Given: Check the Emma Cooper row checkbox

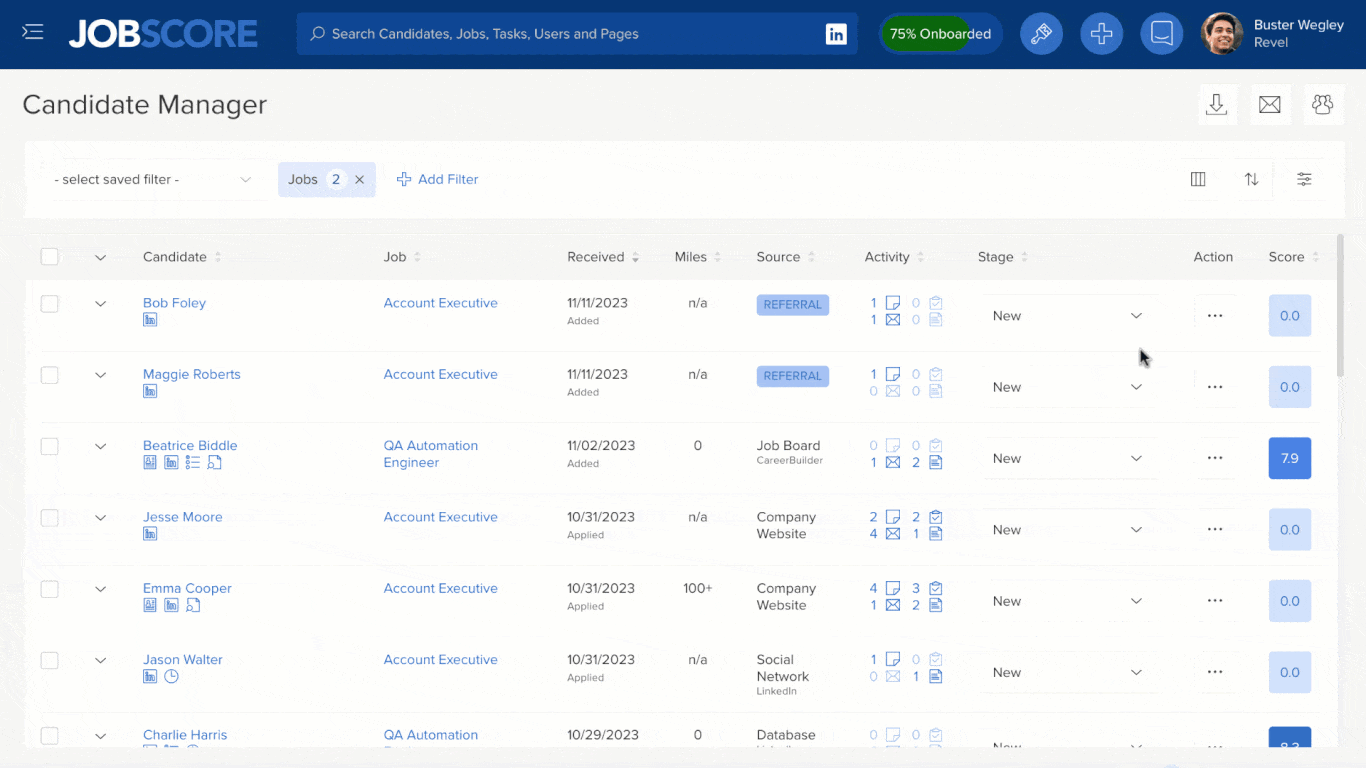Looking at the screenshot, I should click(x=49, y=589).
